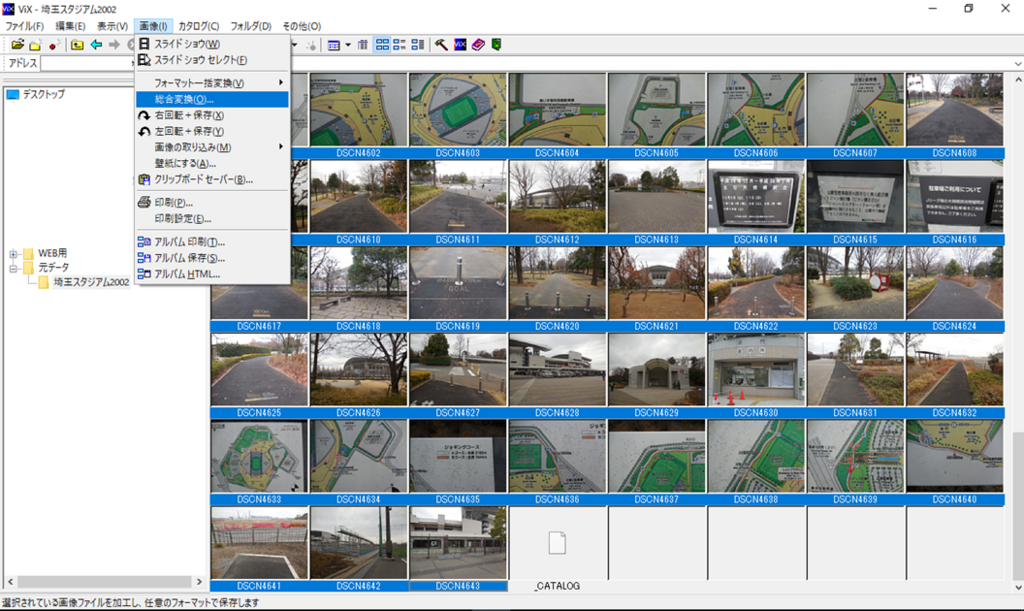Expand the WEB用 folder node

coord(13,253)
